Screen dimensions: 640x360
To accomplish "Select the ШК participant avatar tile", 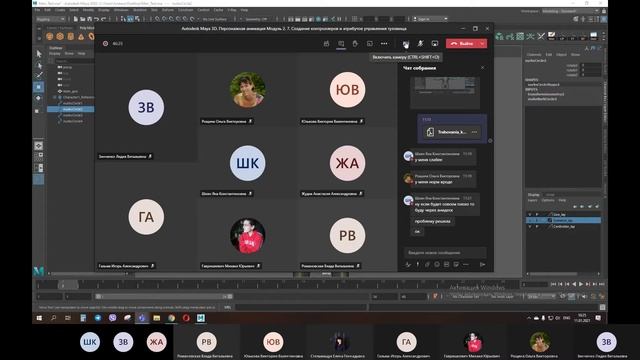I will click(247, 163).
